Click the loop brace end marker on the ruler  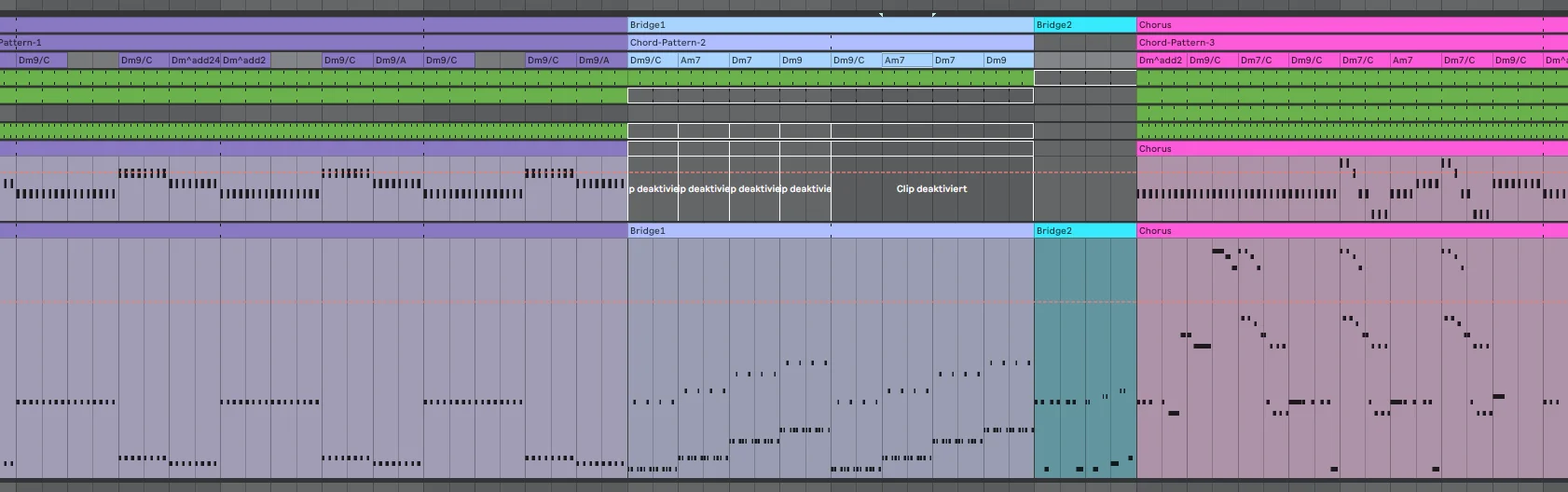(x=933, y=15)
